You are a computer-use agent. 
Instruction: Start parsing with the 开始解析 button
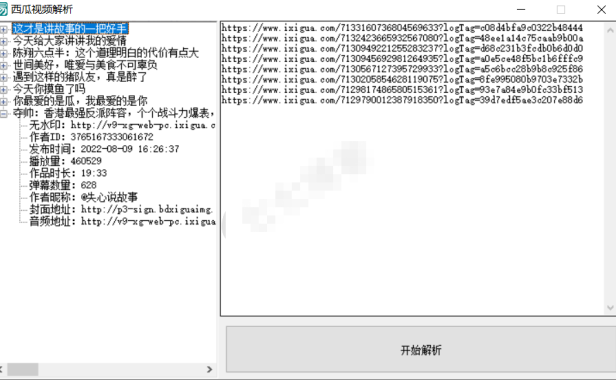(x=421, y=350)
